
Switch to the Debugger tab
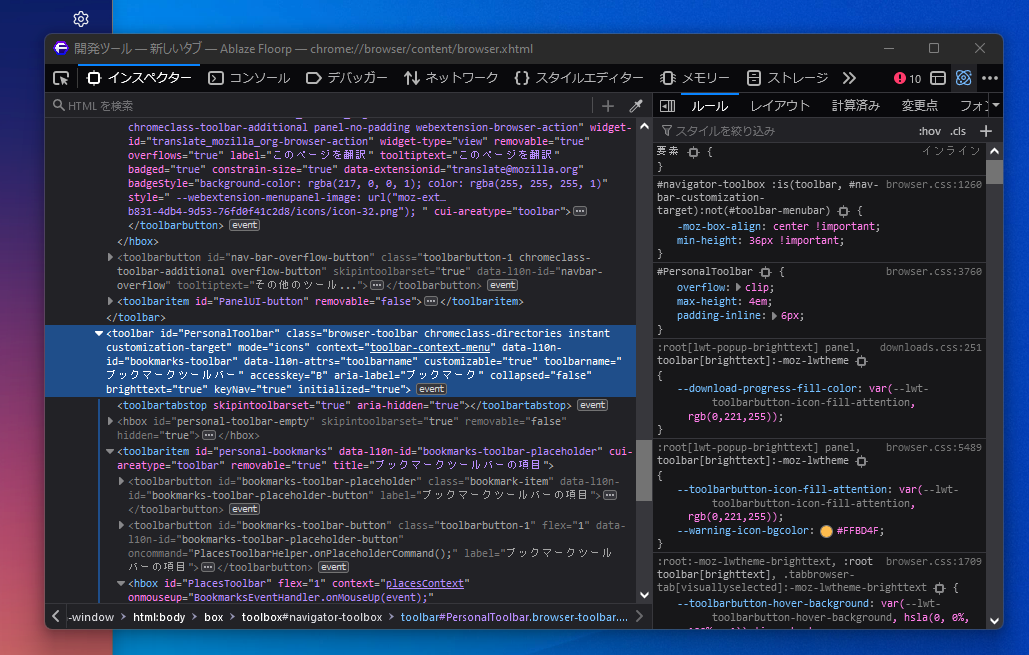[346, 78]
